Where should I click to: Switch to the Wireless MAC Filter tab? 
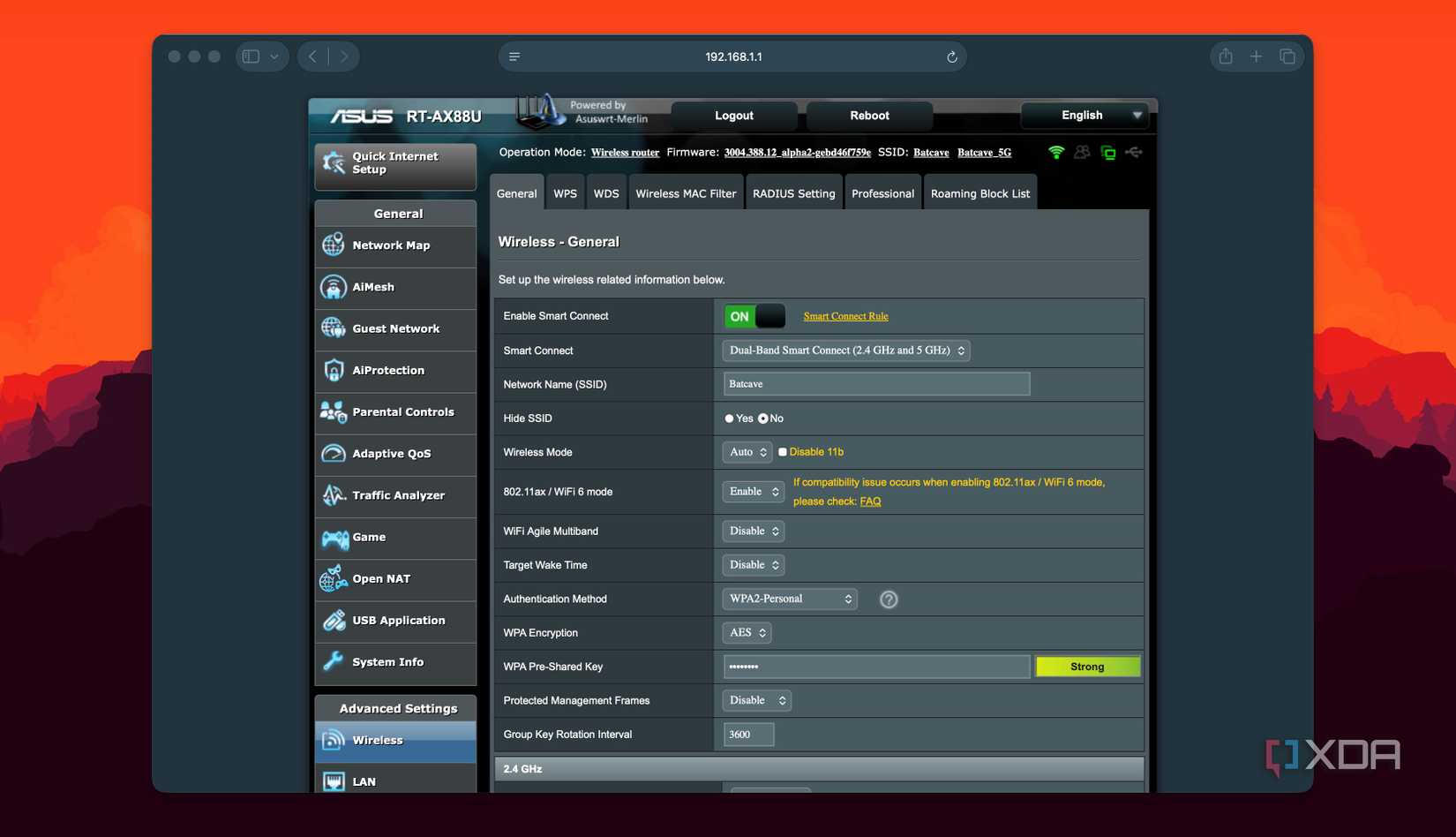[x=686, y=193]
